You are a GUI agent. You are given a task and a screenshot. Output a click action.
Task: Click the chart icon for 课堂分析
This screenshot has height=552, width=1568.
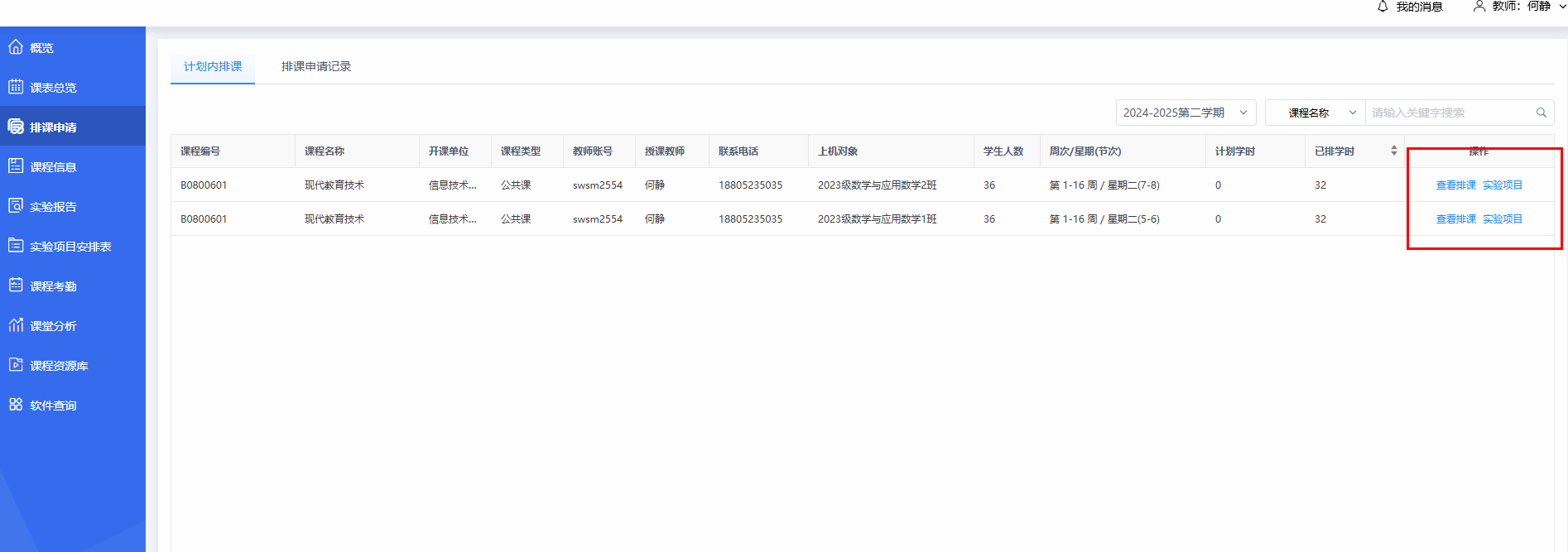pos(16,325)
